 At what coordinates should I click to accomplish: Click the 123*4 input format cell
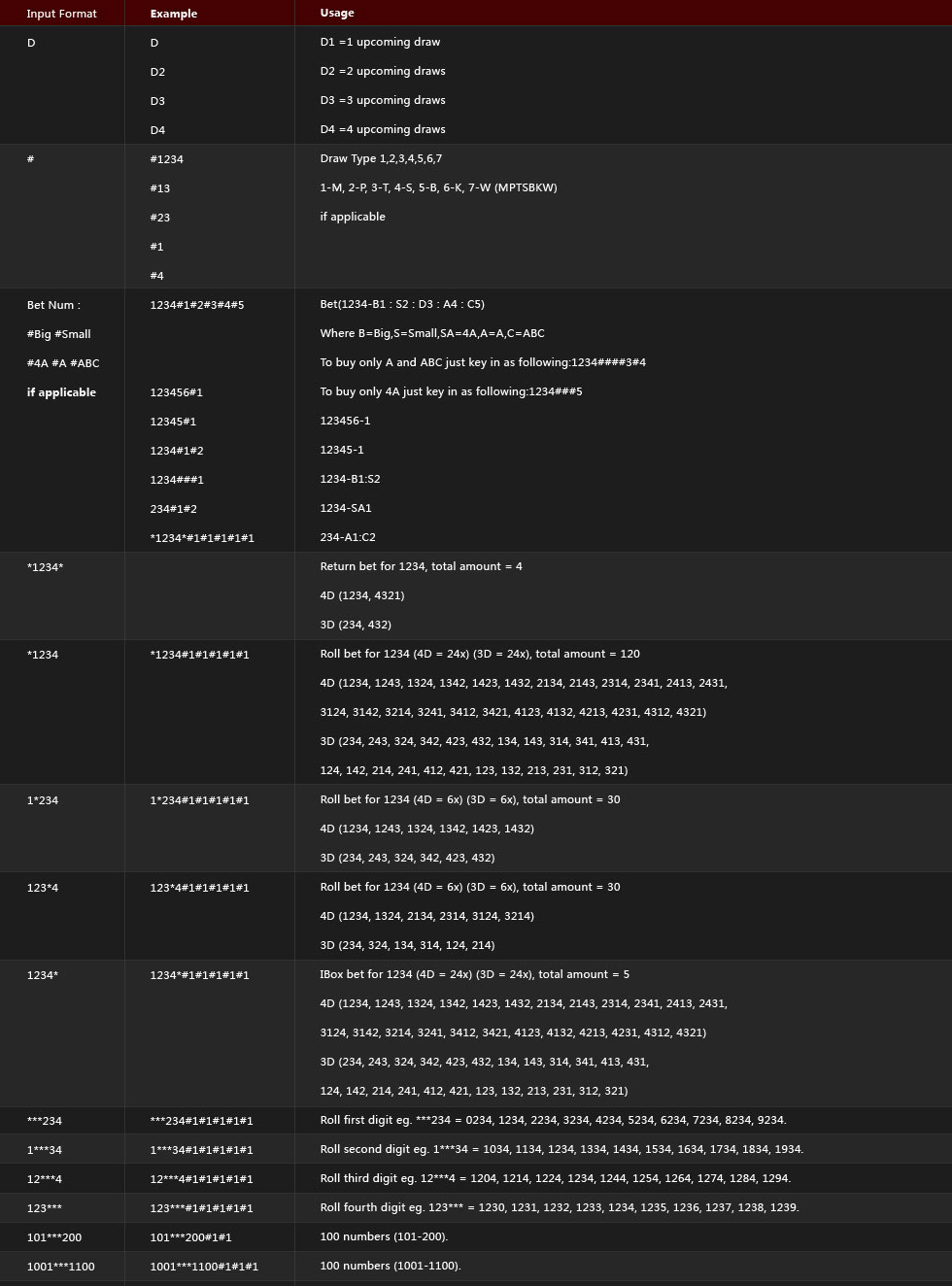43,888
